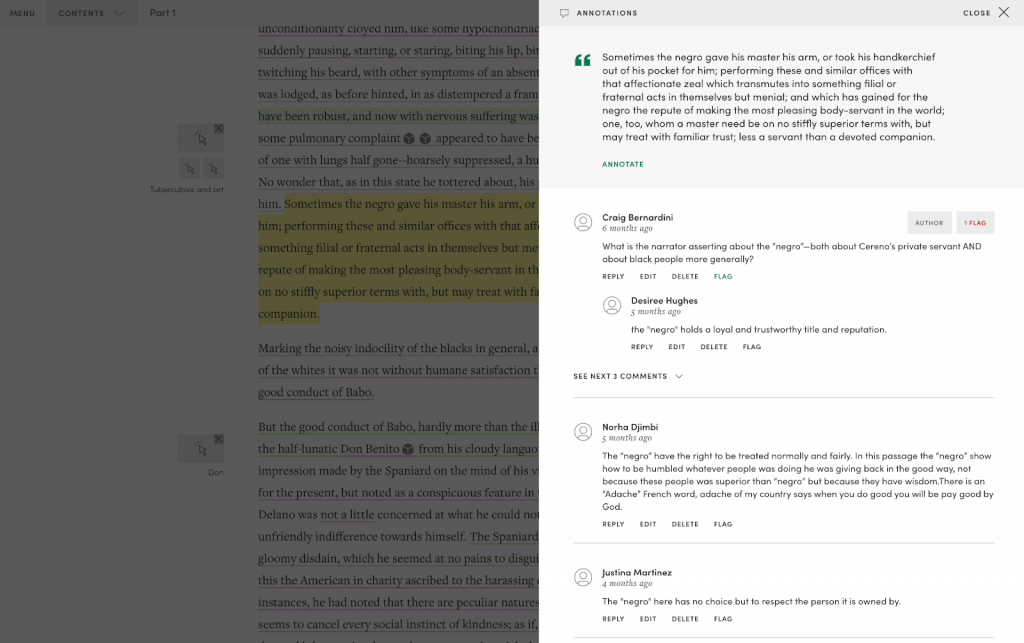Edit Craig Bernardini's comment
Viewport: 1024px width, 643px height.
[648, 277]
